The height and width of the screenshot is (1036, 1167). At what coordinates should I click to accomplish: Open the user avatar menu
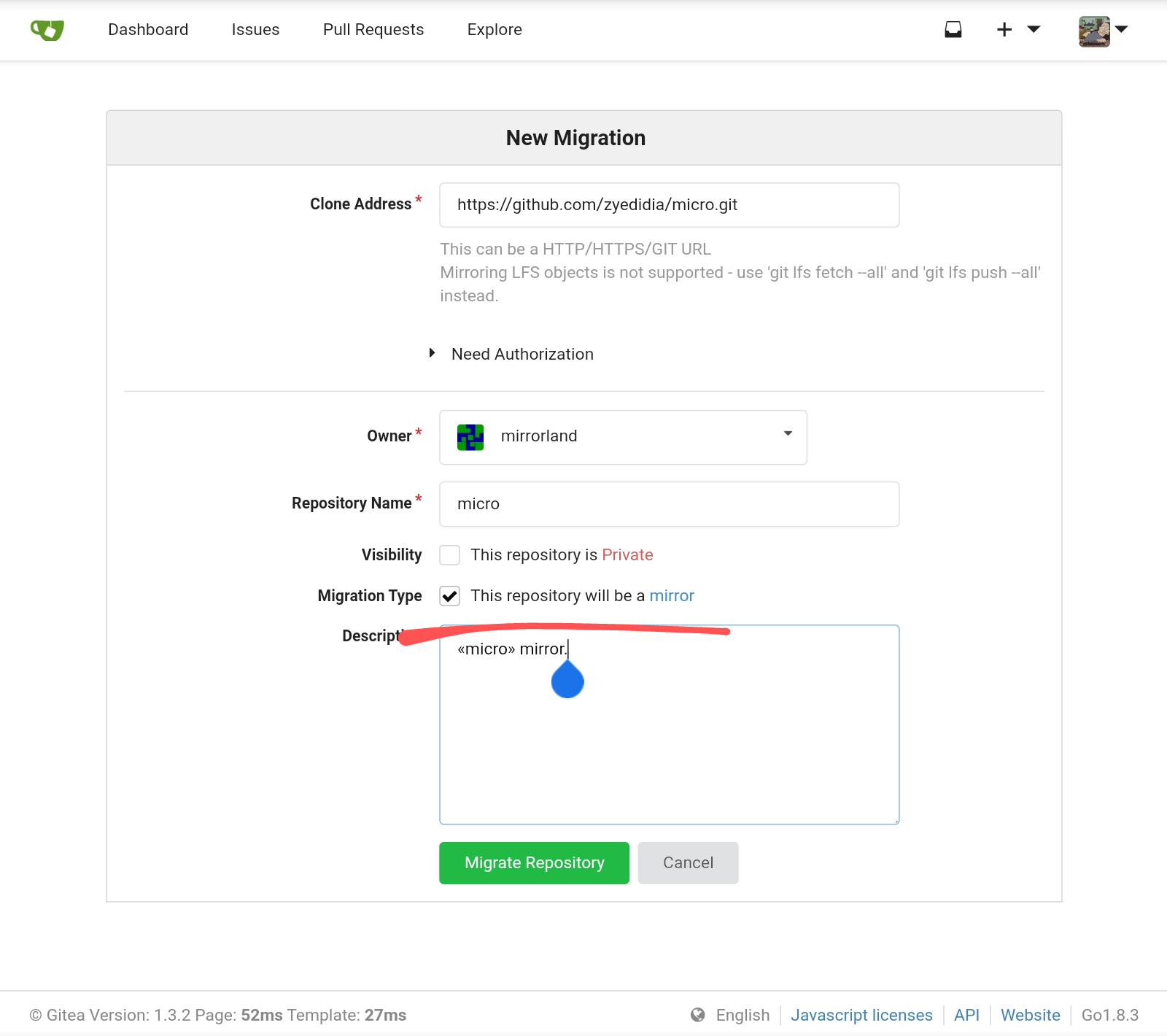click(1094, 31)
